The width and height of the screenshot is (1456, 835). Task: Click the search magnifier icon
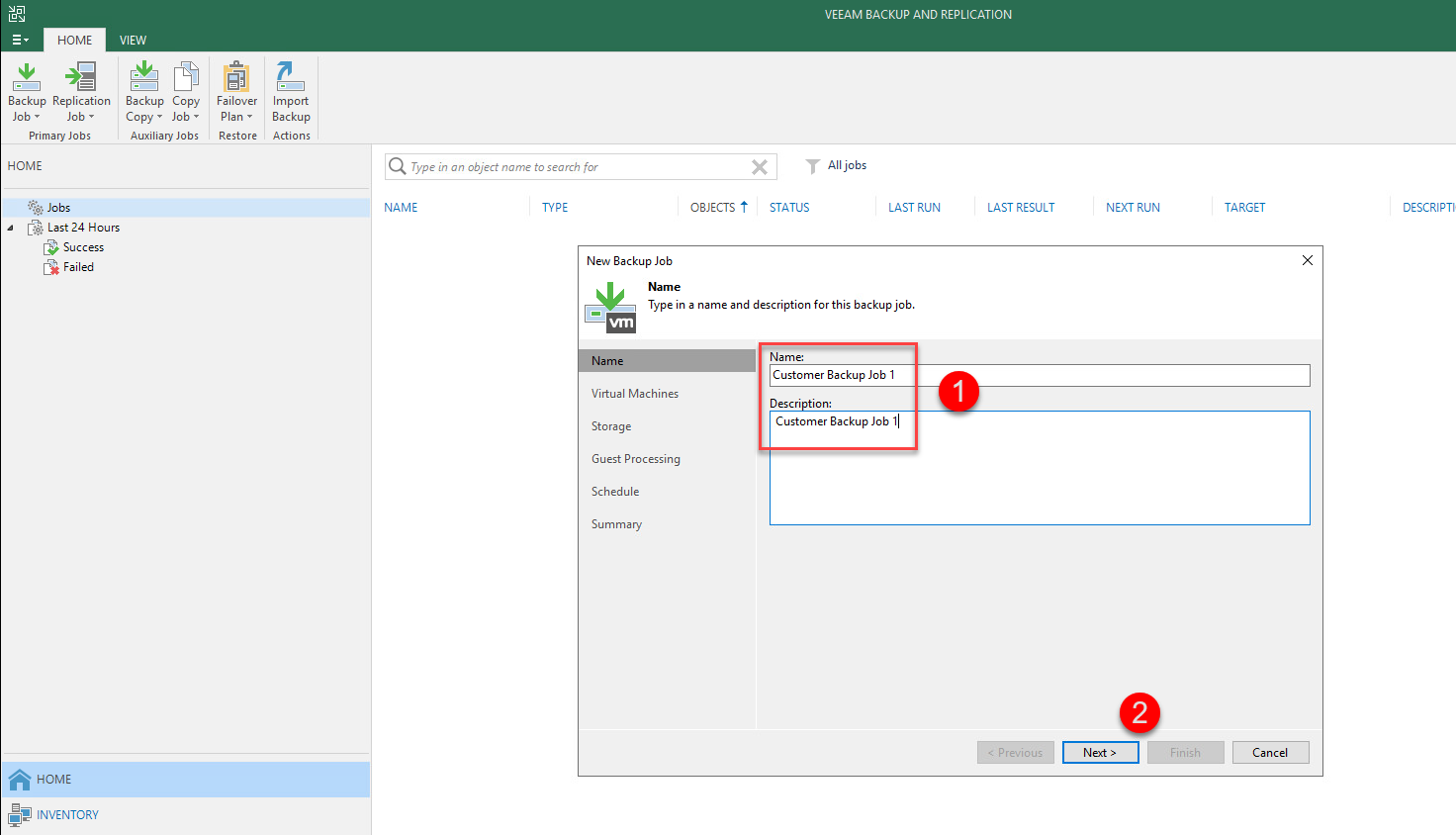point(398,166)
